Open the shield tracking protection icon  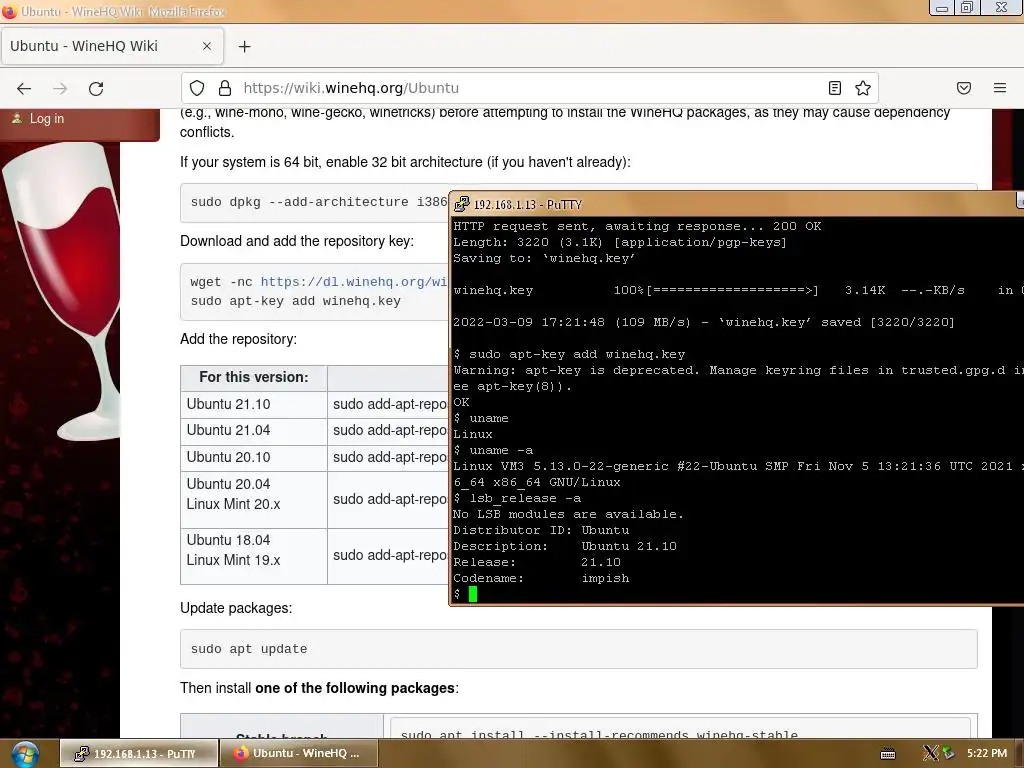coord(197,88)
